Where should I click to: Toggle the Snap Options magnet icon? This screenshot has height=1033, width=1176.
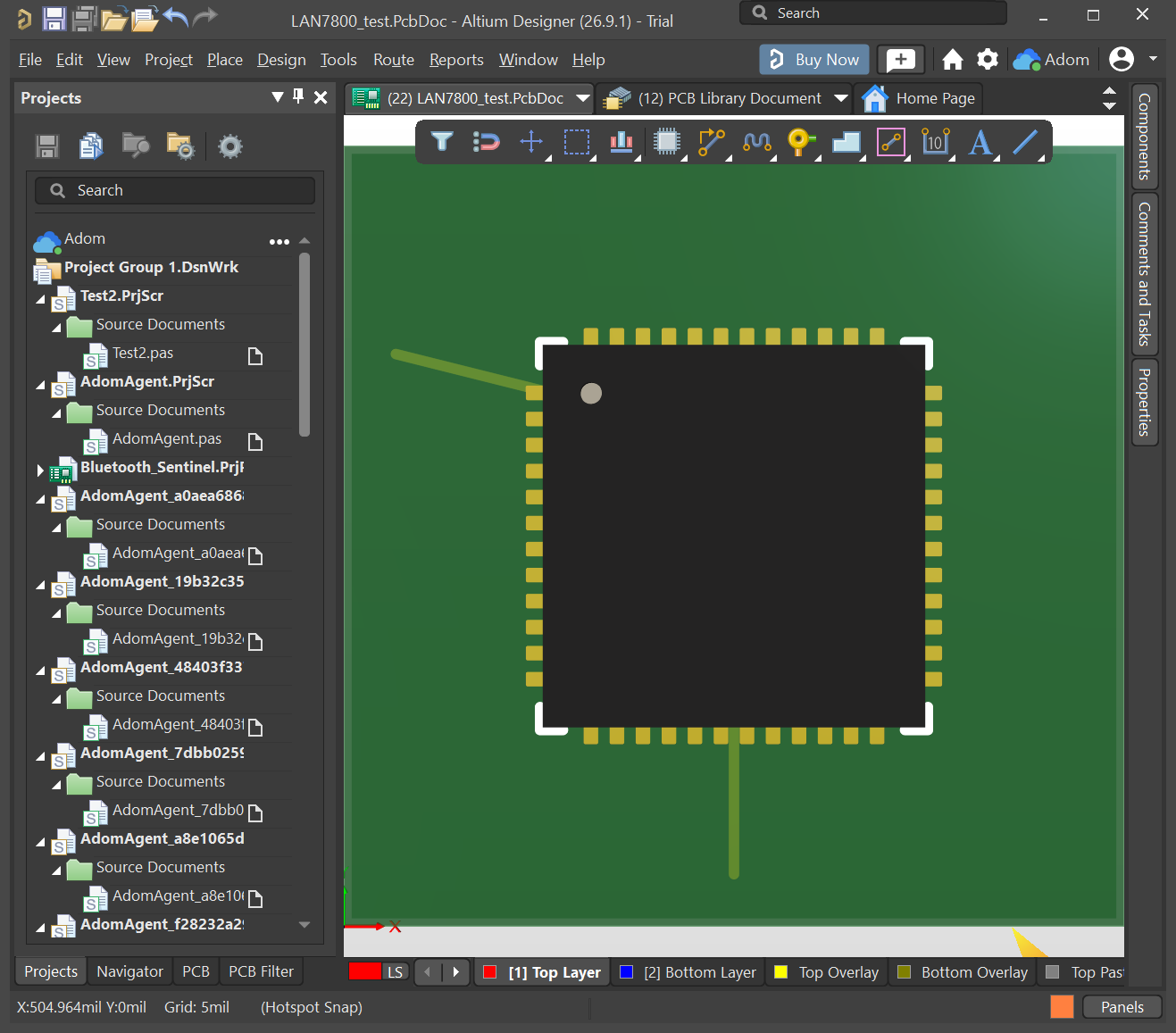(x=487, y=141)
